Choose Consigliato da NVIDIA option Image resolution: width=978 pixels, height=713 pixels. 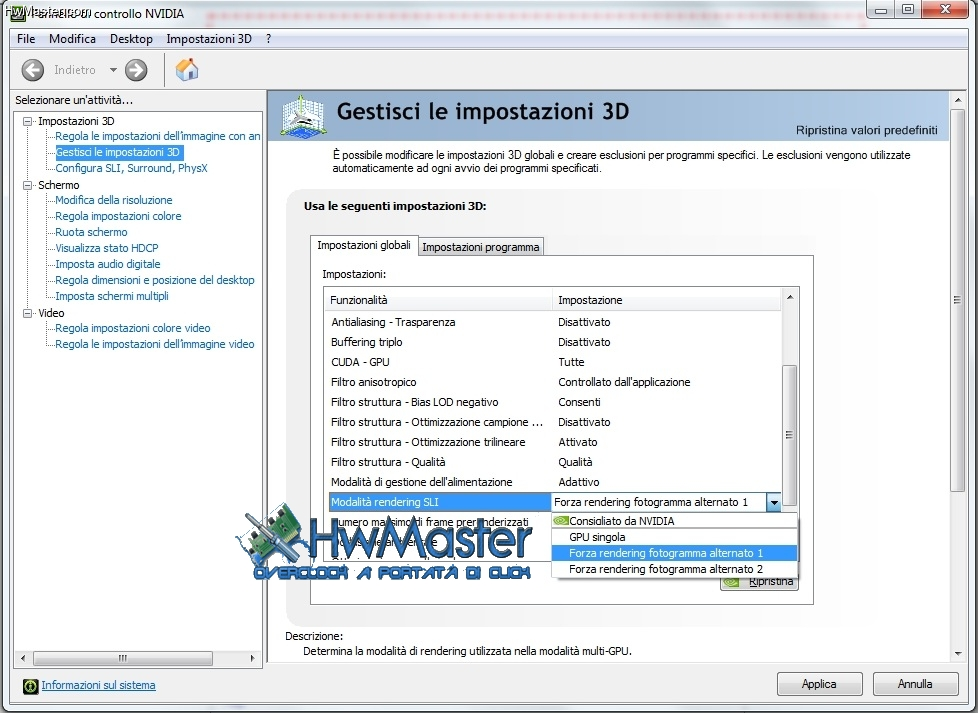point(674,521)
